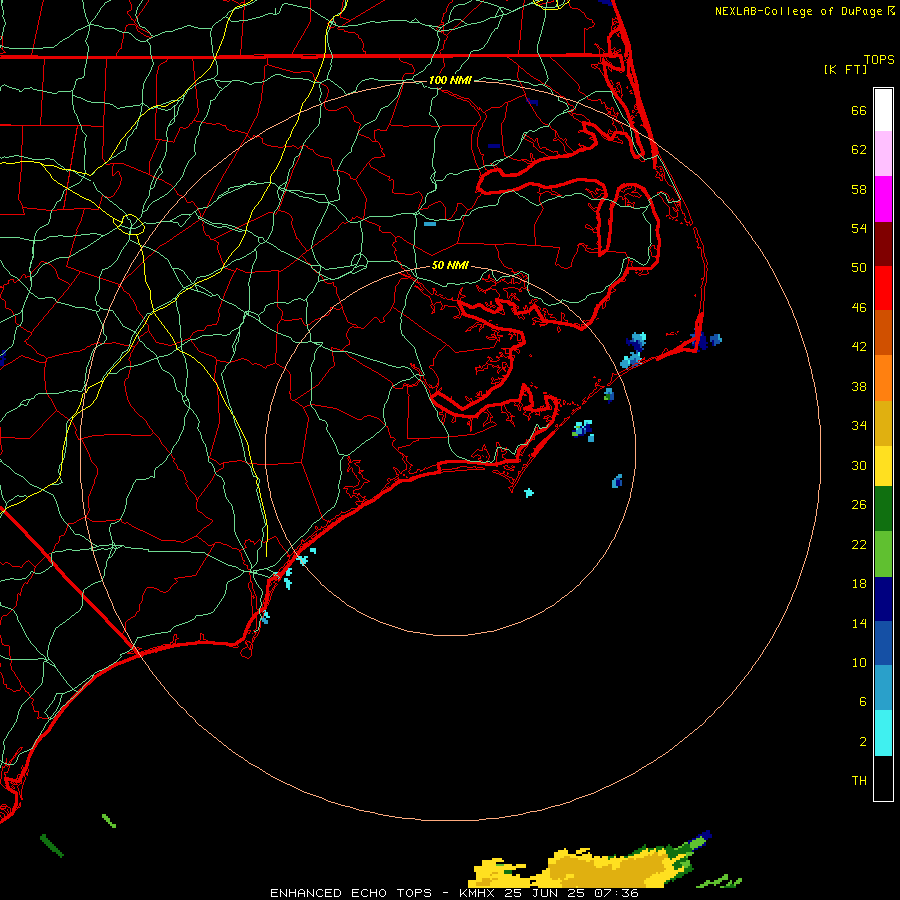Click the '58' legend scale value
The image size is (900, 900).
pos(859,189)
